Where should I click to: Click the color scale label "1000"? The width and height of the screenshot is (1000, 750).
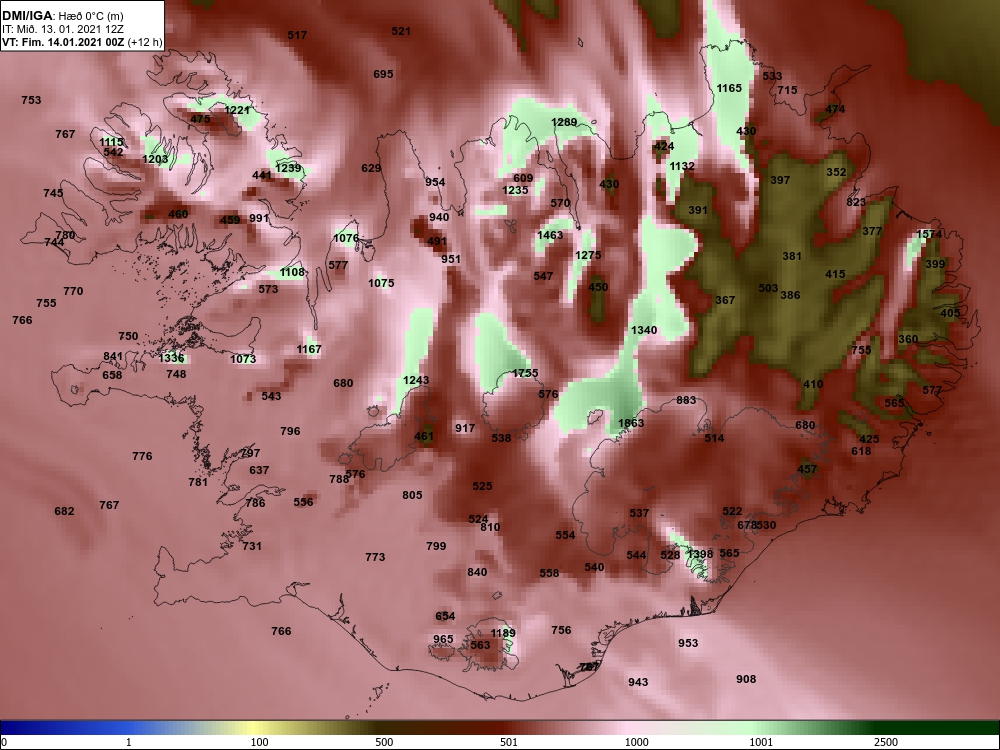tap(636, 742)
